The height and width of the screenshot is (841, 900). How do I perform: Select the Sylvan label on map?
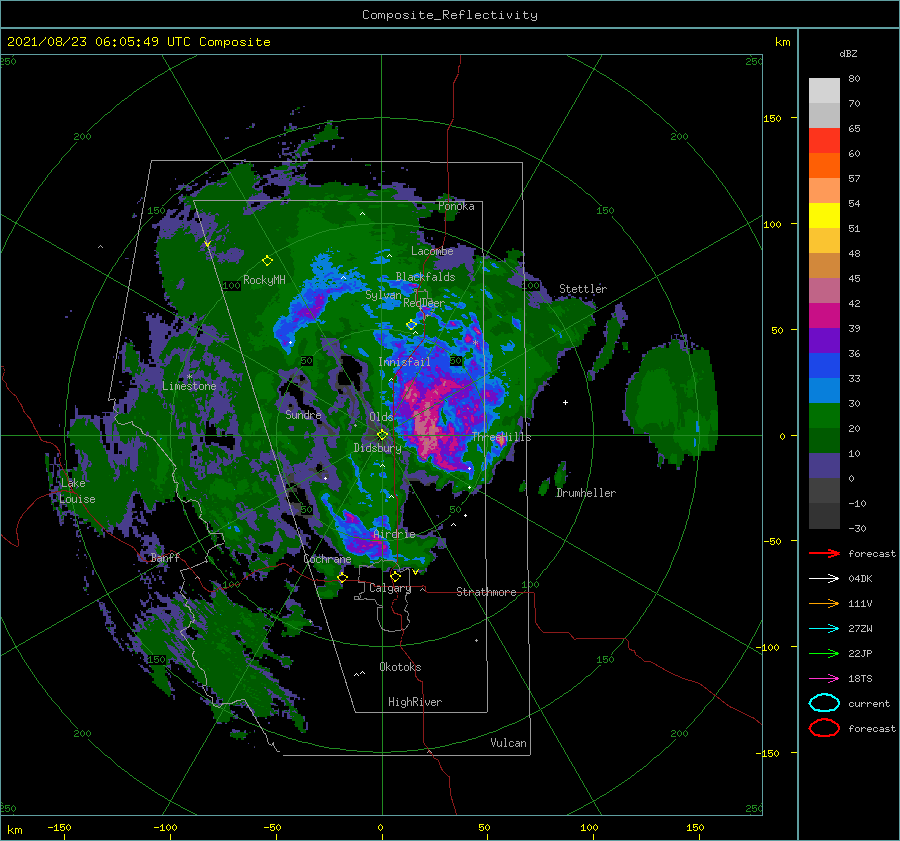pyautogui.click(x=383, y=295)
